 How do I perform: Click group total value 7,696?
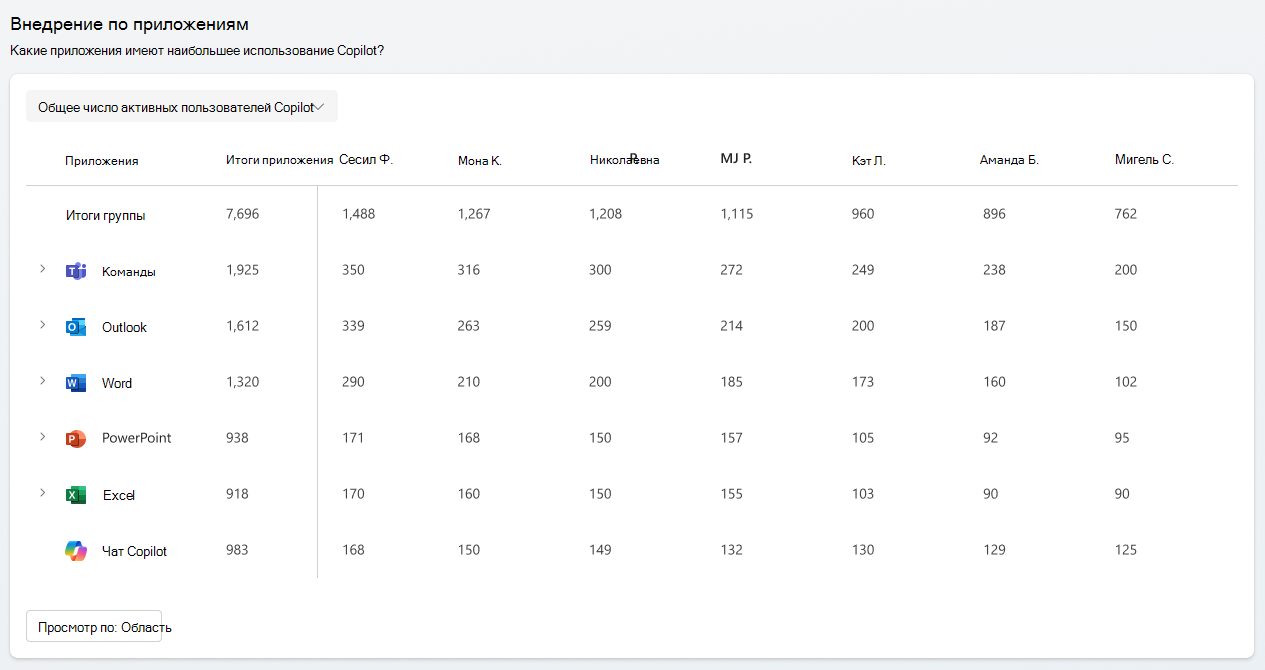point(243,214)
